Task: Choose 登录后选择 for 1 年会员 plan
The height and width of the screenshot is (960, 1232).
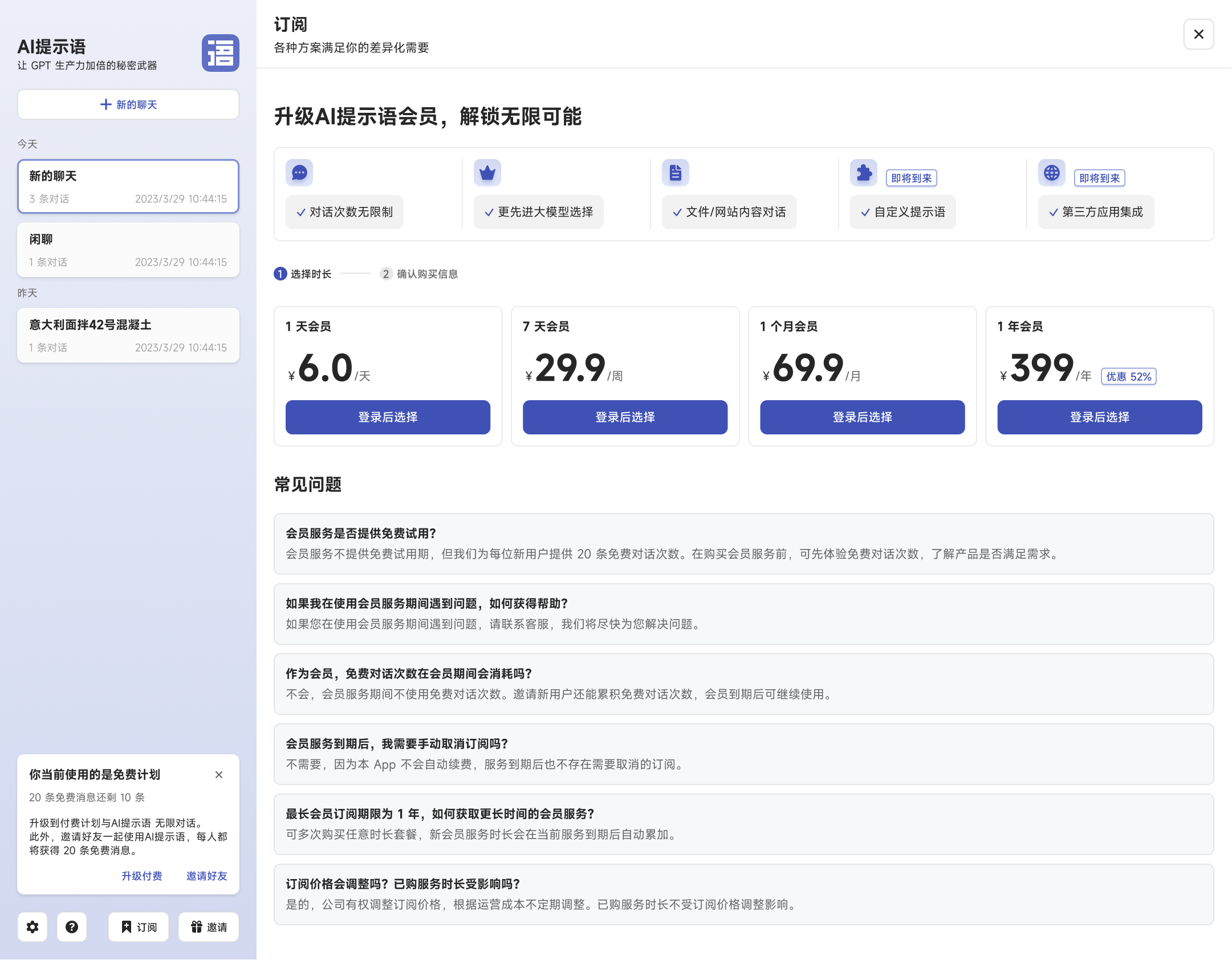Action: point(1100,417)
